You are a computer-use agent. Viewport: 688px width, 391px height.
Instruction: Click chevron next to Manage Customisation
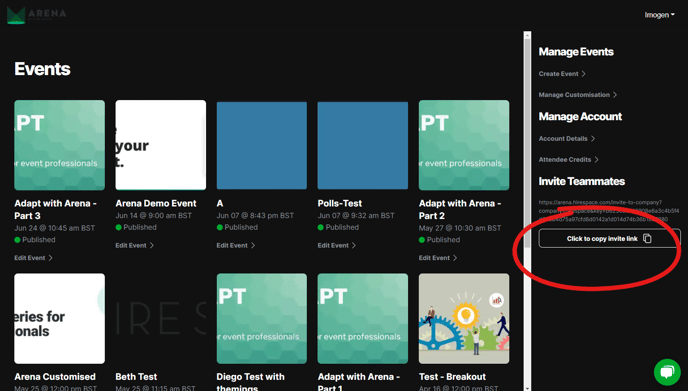click(615, 95)
